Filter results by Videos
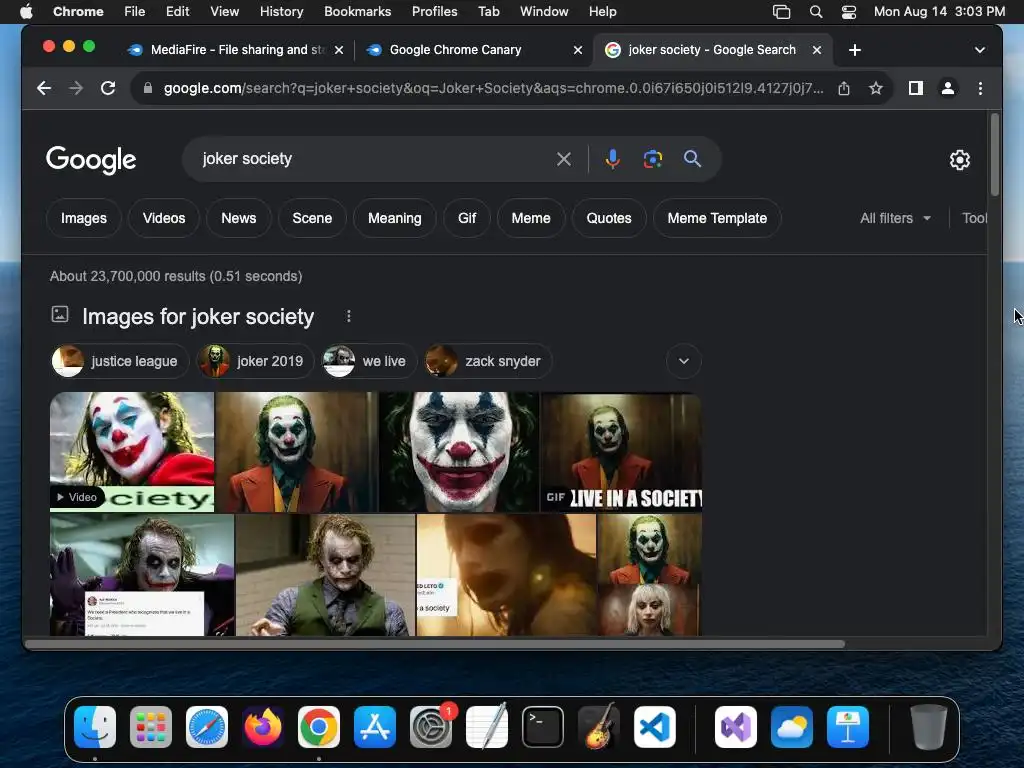The height and width of the screenshot is (768, 1024). [x=164, y=218]
